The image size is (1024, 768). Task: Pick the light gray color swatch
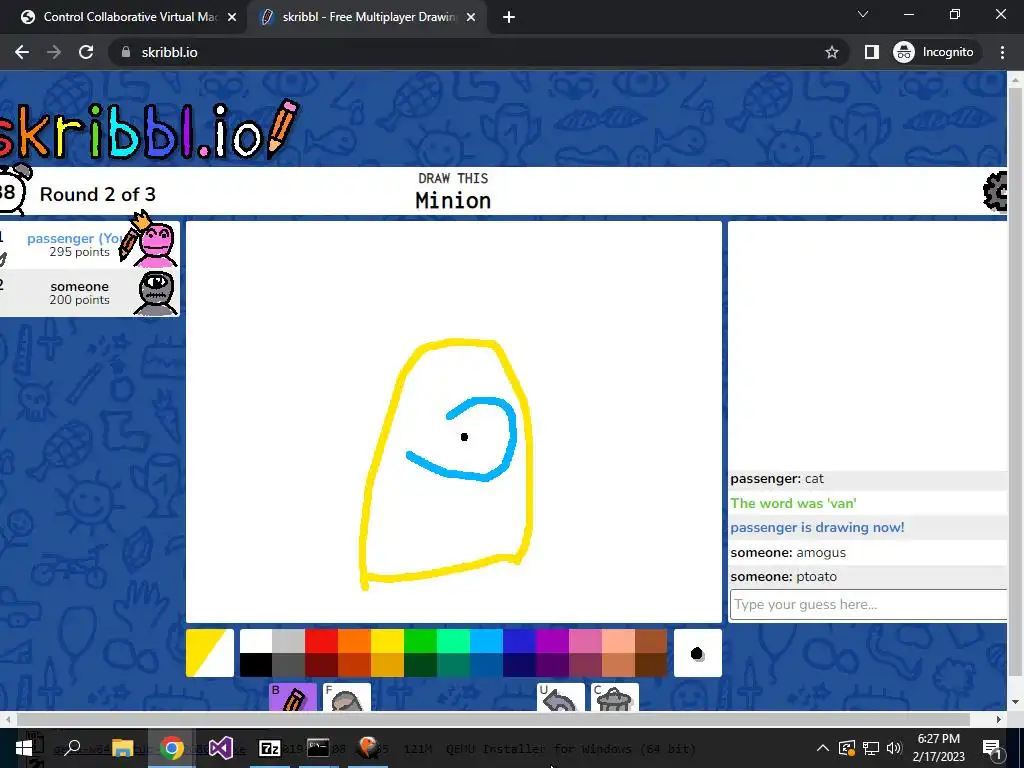coord(289,641)
